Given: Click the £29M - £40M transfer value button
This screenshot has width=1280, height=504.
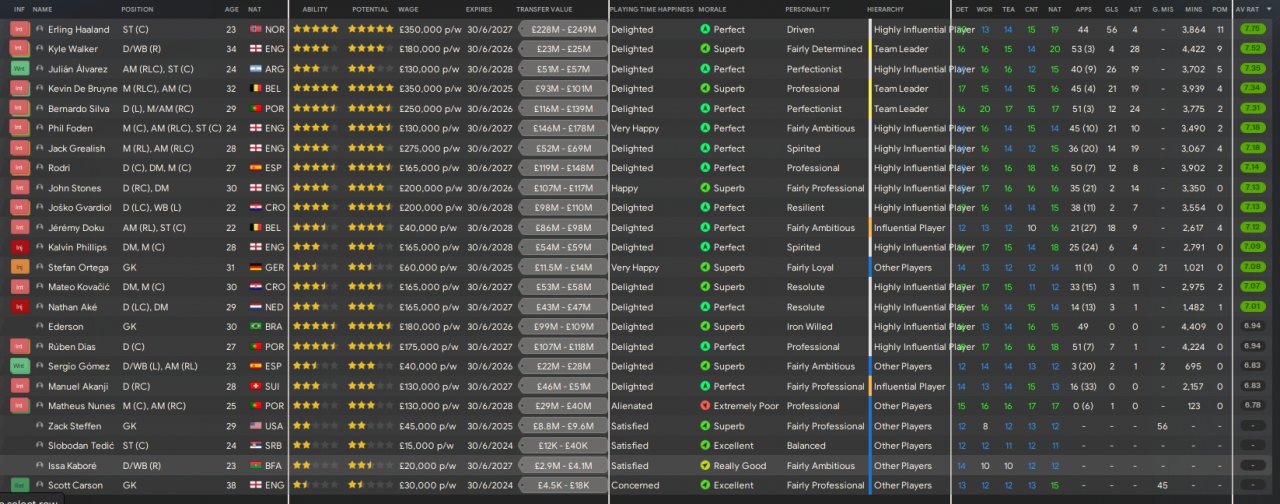Looking at the screenshot, I should click(563, 406).
